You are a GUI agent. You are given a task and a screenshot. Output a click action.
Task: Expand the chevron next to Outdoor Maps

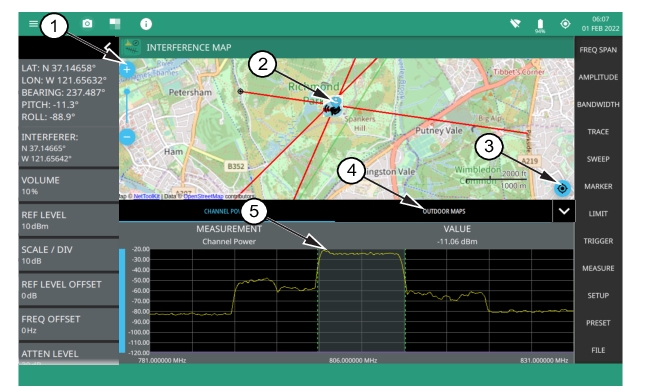[x=564, y=211]
